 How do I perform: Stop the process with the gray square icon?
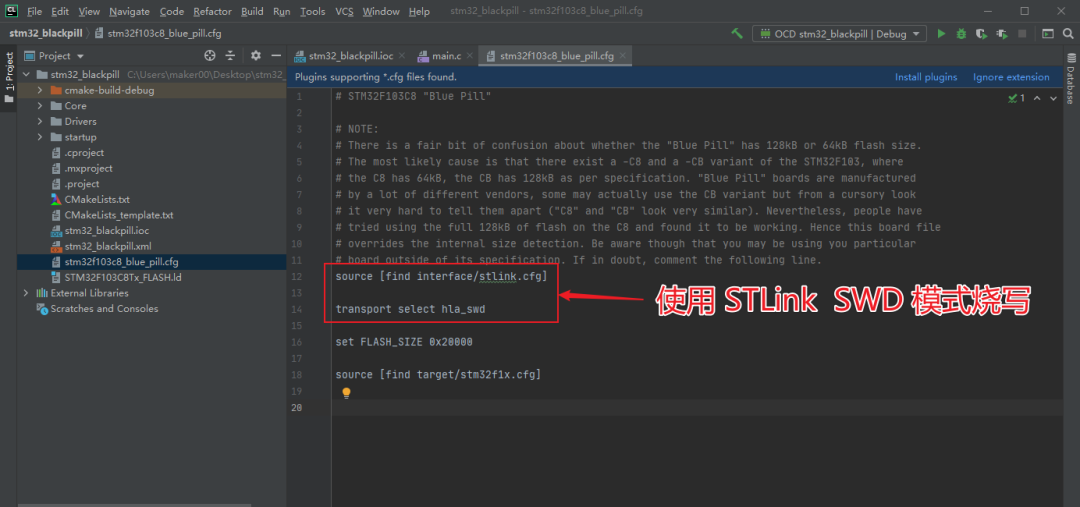1022,33
